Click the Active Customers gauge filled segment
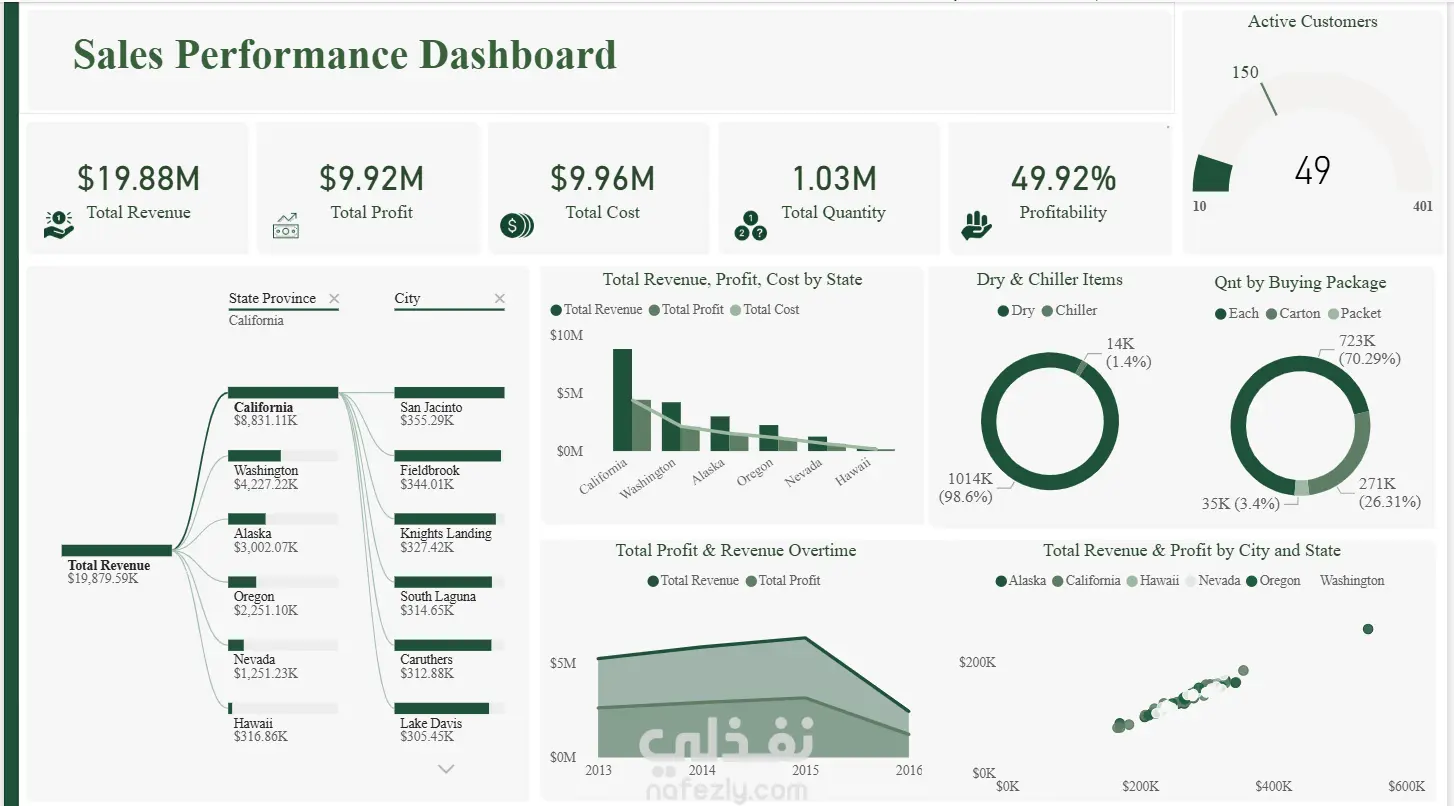The width and height of the screenshot is (1454, 806). click(1212, 174)
